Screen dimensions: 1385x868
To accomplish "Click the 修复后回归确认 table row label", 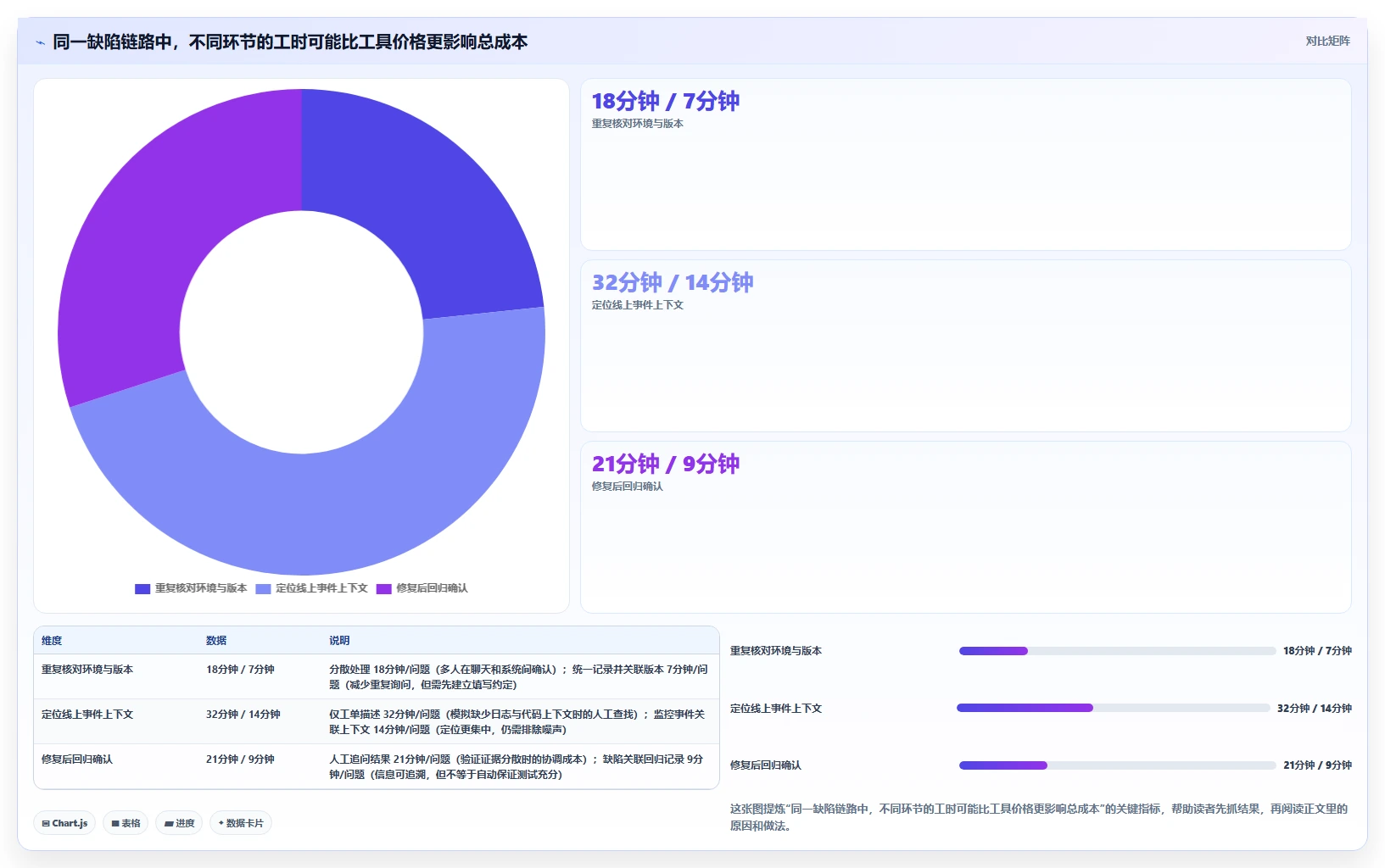I will pos(77,759).
